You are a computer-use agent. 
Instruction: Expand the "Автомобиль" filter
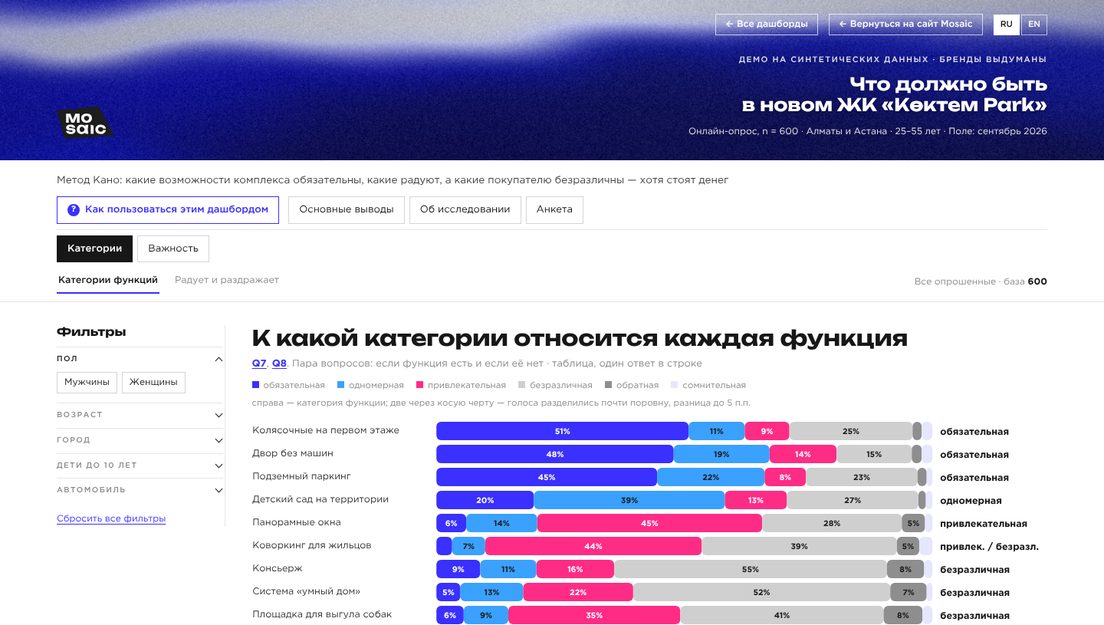pos(139,490)
